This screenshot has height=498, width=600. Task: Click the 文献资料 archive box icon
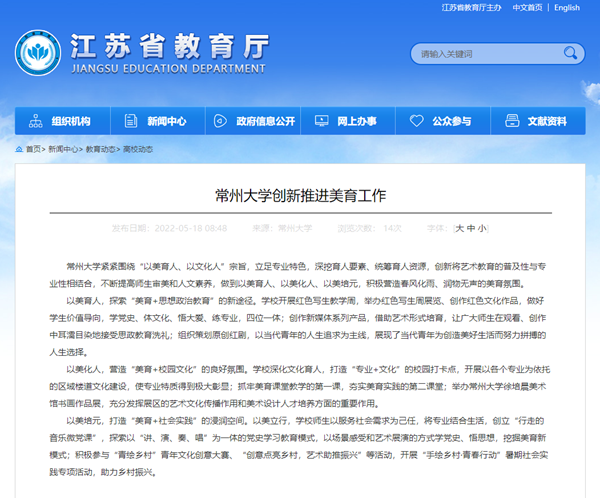coord(510,122)
